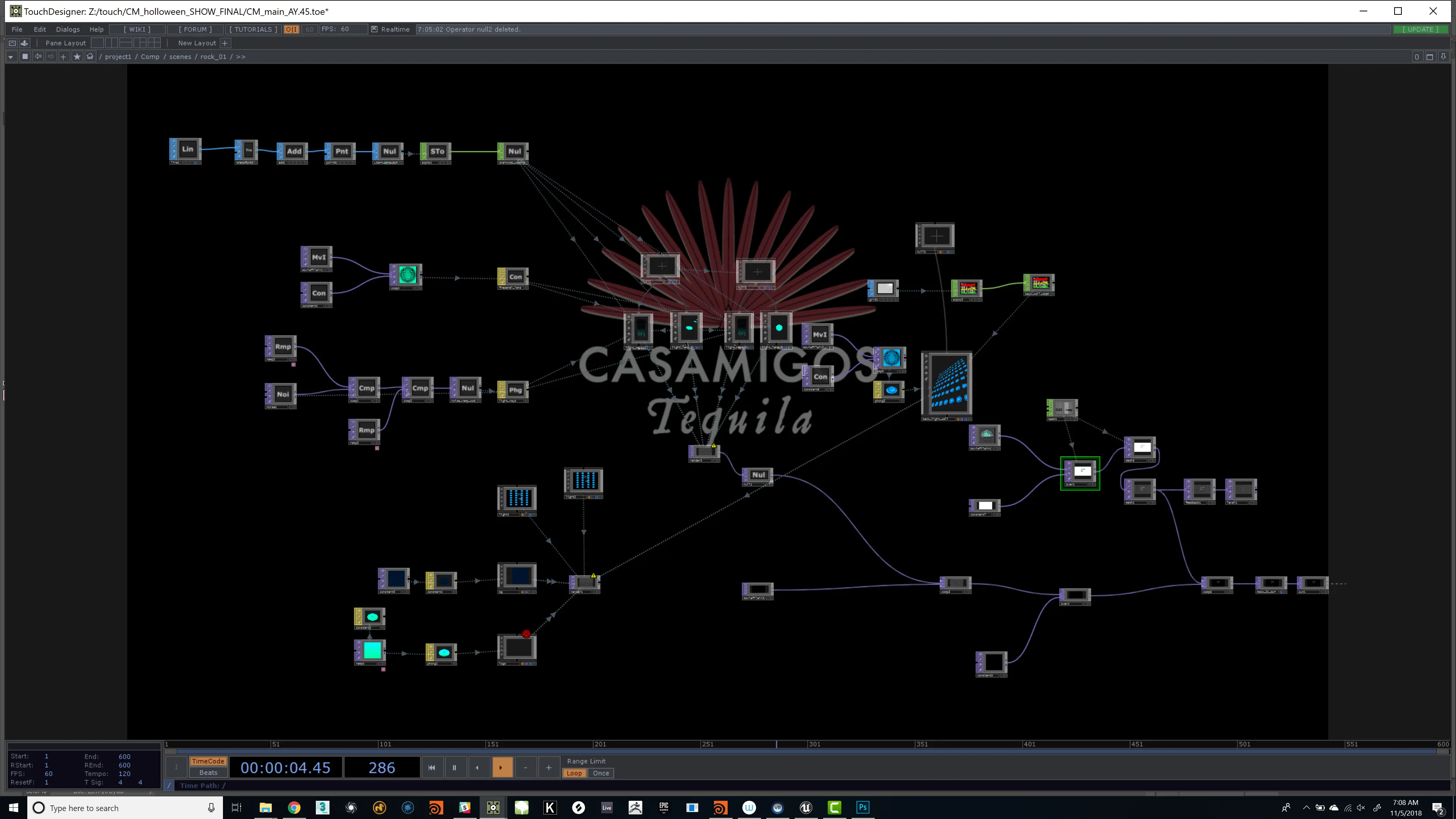Open the Edit menu
Image resolution: width=1456 pixels, height=819 pixels.
click(39, 30)
